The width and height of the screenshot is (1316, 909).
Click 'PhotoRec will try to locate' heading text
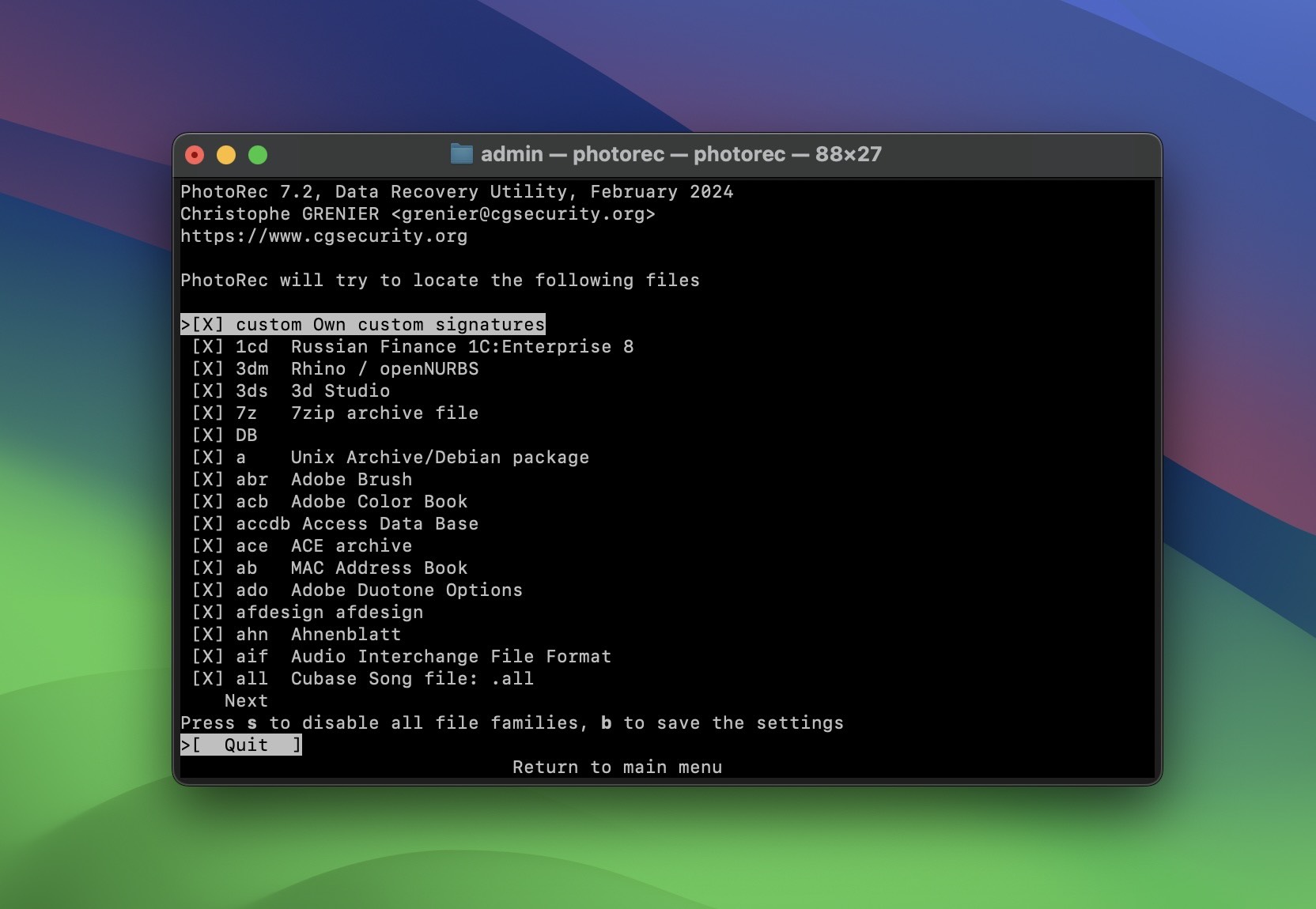coord(441,281)
